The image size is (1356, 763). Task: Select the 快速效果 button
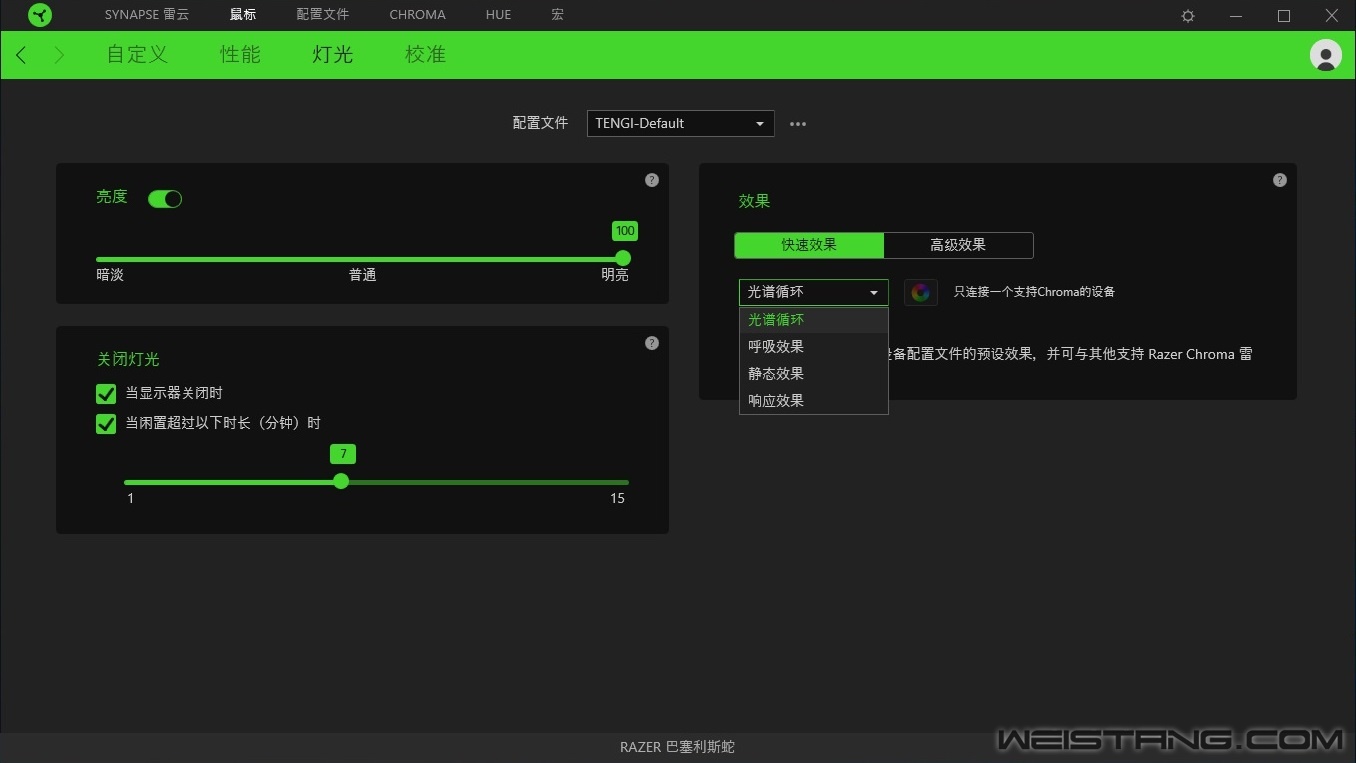click(x=809, y=245)
